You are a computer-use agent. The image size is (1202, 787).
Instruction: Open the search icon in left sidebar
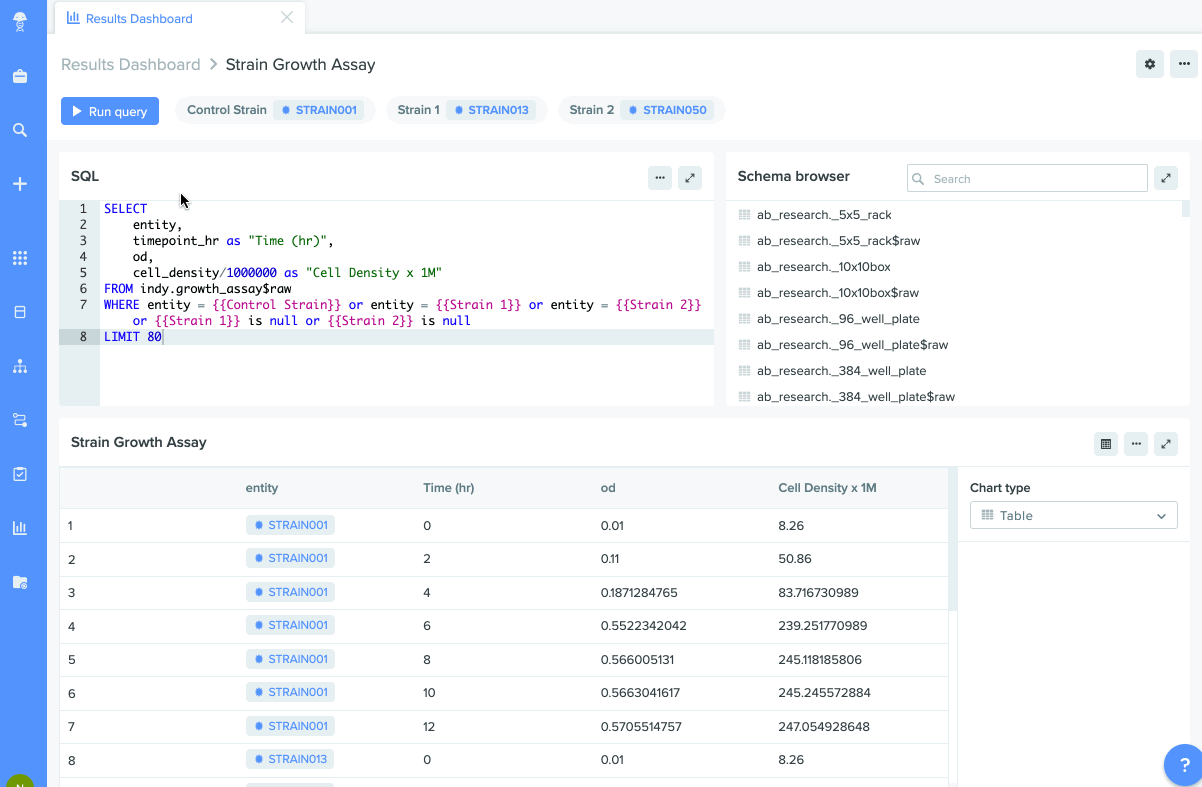(20, 130)
